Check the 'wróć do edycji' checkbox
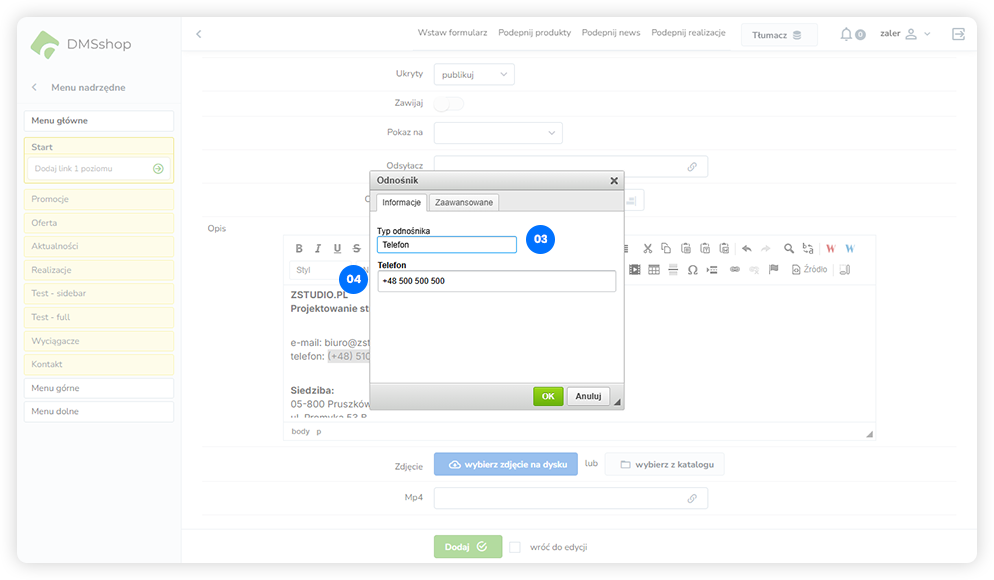 click(515, 547)
